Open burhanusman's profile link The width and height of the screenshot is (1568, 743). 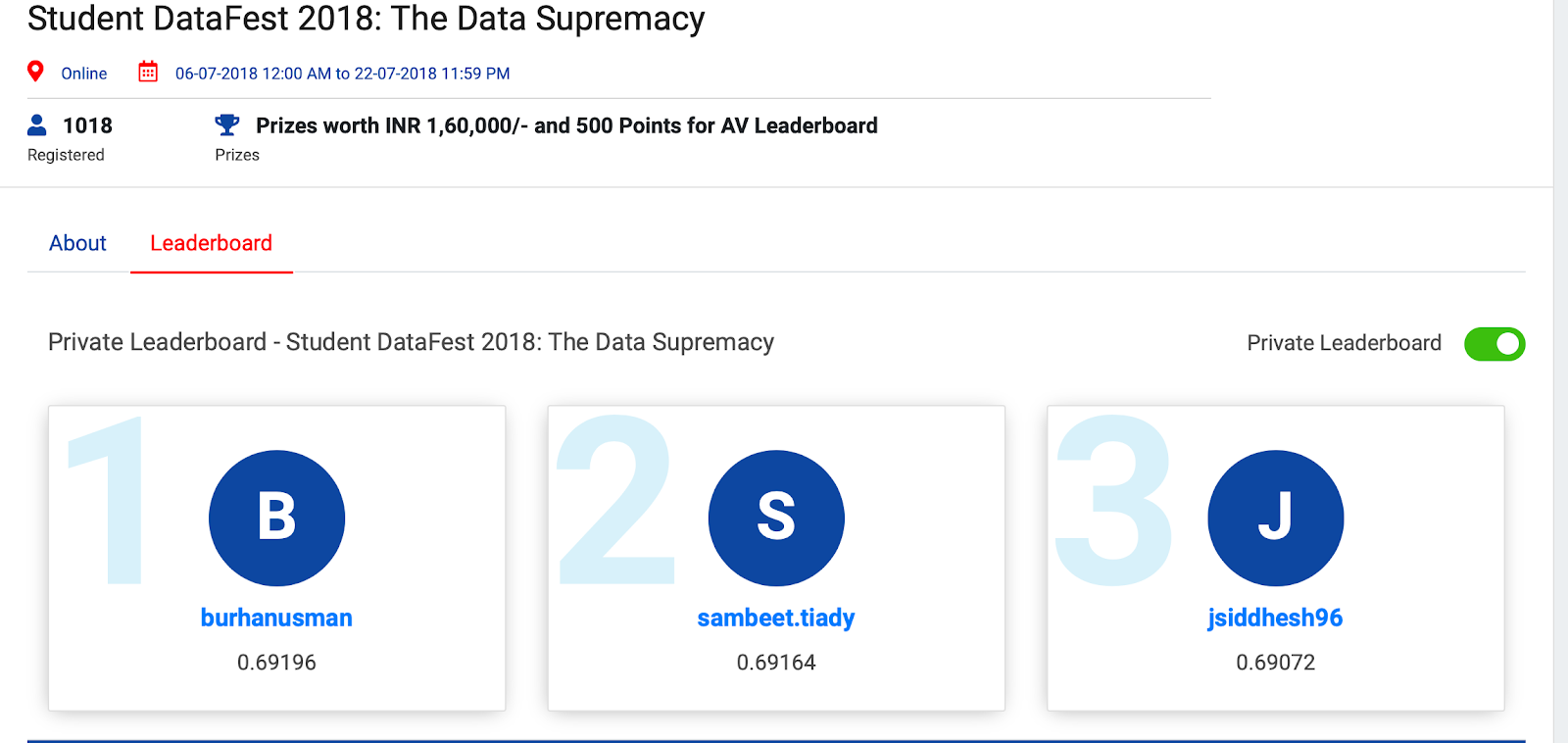click(276, 618)
